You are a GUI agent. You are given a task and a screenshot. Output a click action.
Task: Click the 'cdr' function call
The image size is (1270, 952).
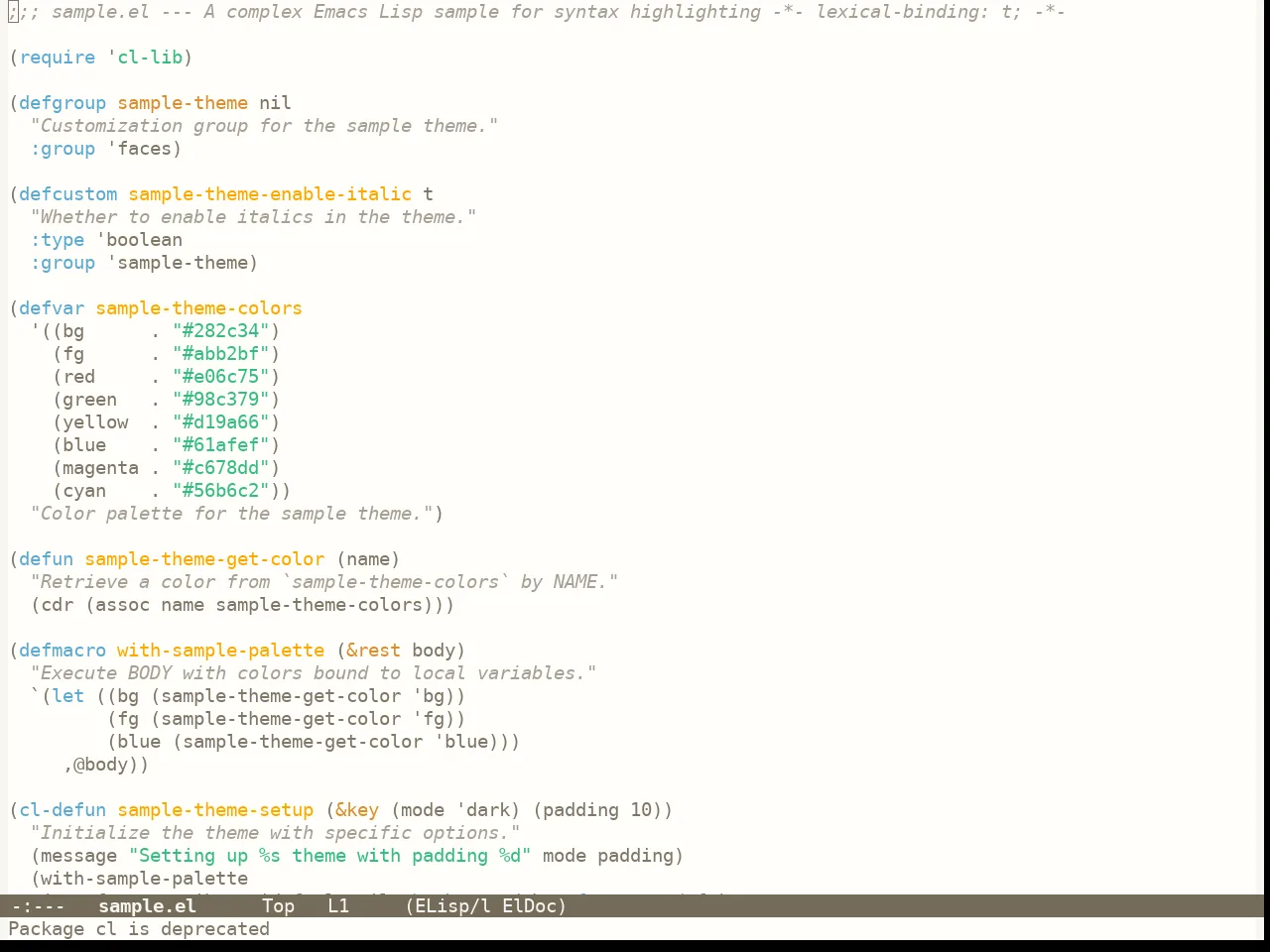pyautogui.click(x=58, y=605)
